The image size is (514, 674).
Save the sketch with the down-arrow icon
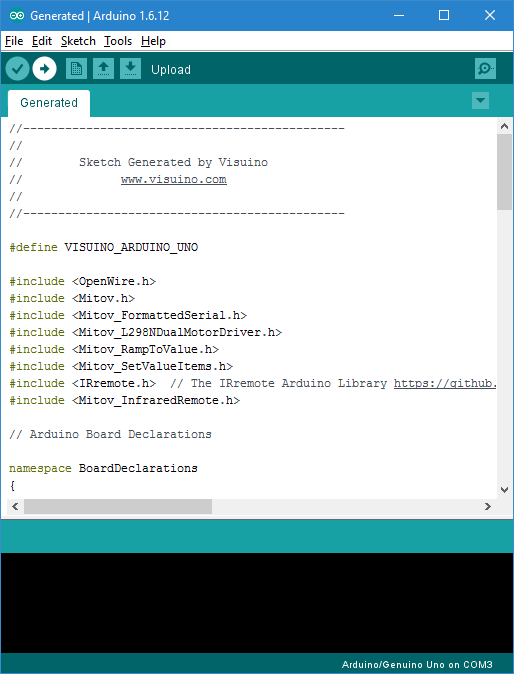click(130, 69)
